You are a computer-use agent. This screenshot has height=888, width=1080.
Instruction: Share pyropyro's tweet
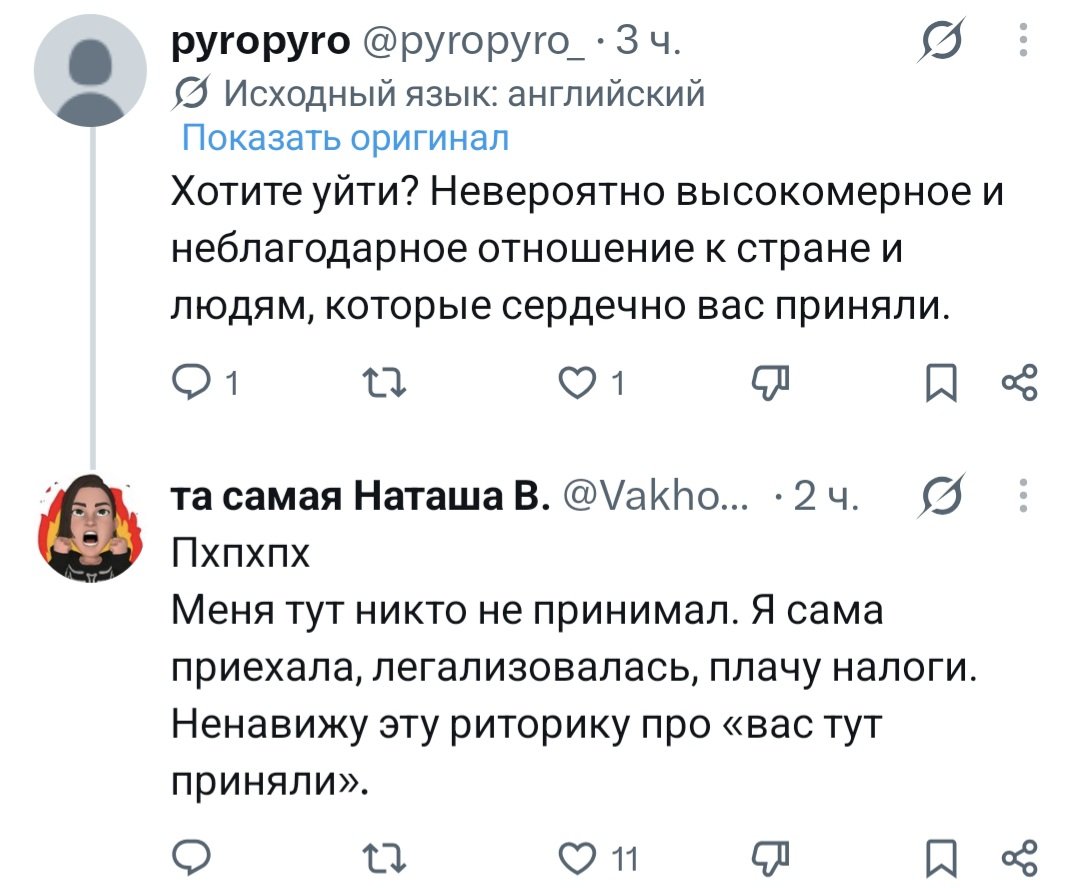point(1020,382)
